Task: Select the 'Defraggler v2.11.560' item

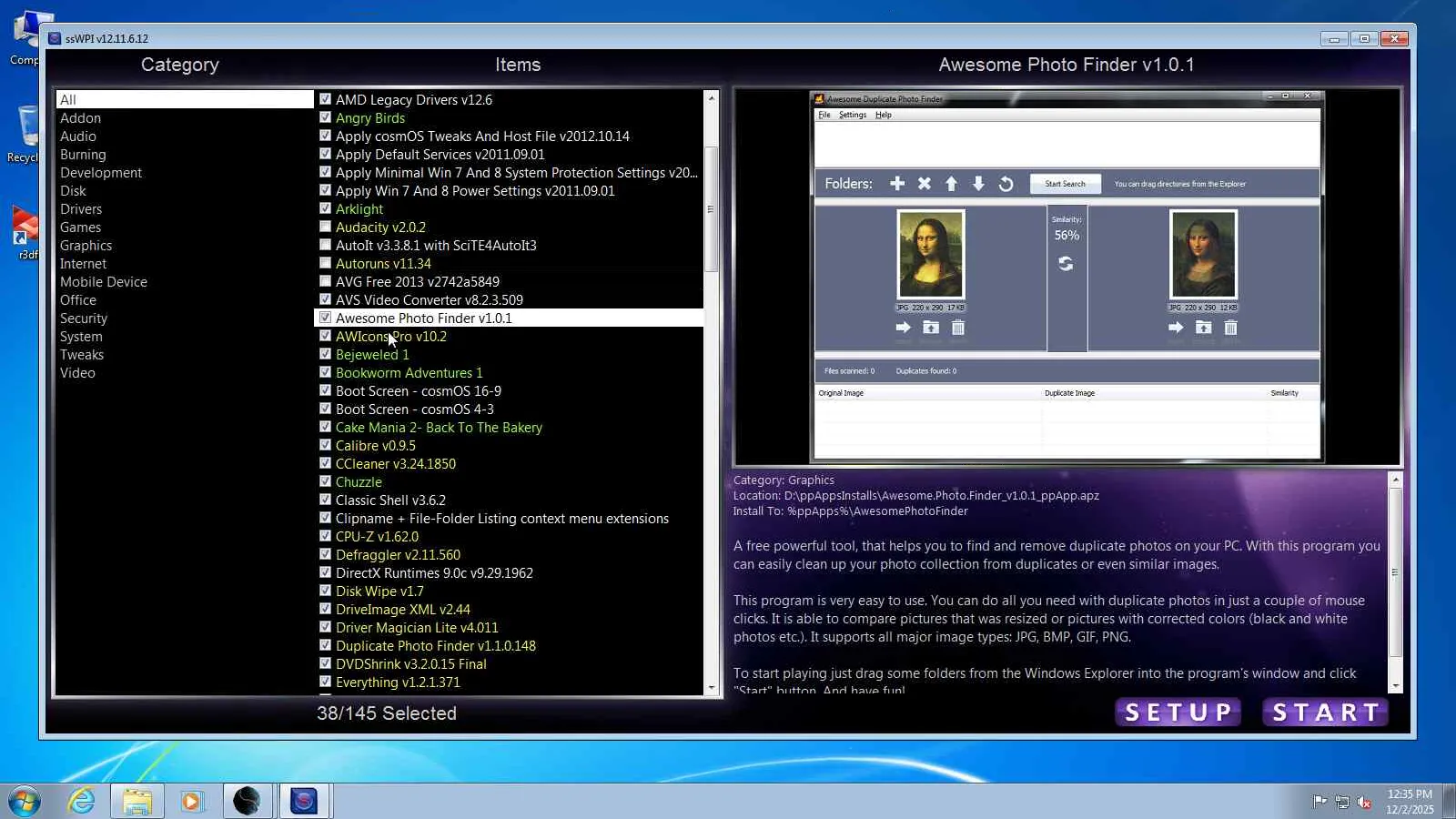Action: pos(398,554)
